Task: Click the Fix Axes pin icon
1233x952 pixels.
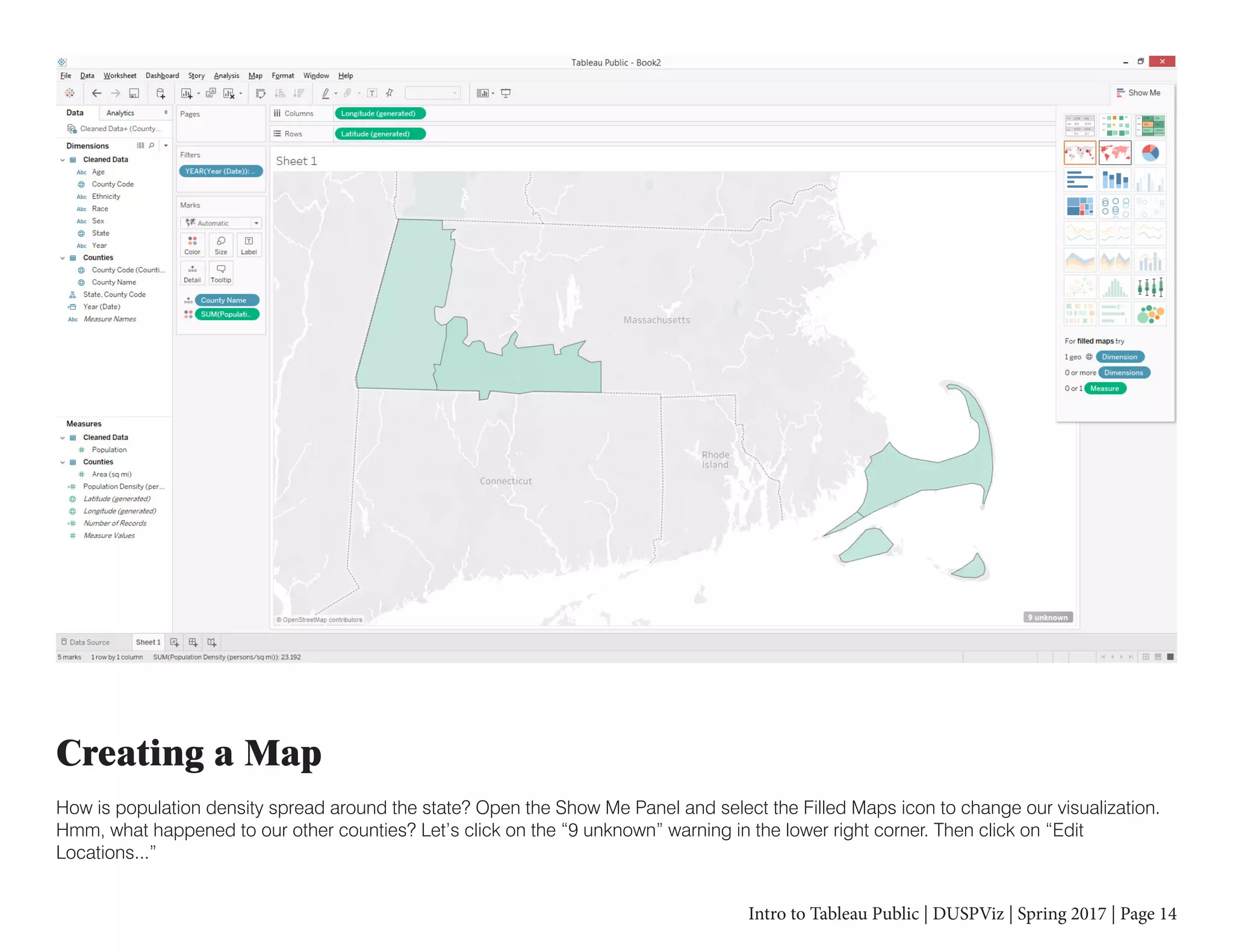Action: point(390,93)
